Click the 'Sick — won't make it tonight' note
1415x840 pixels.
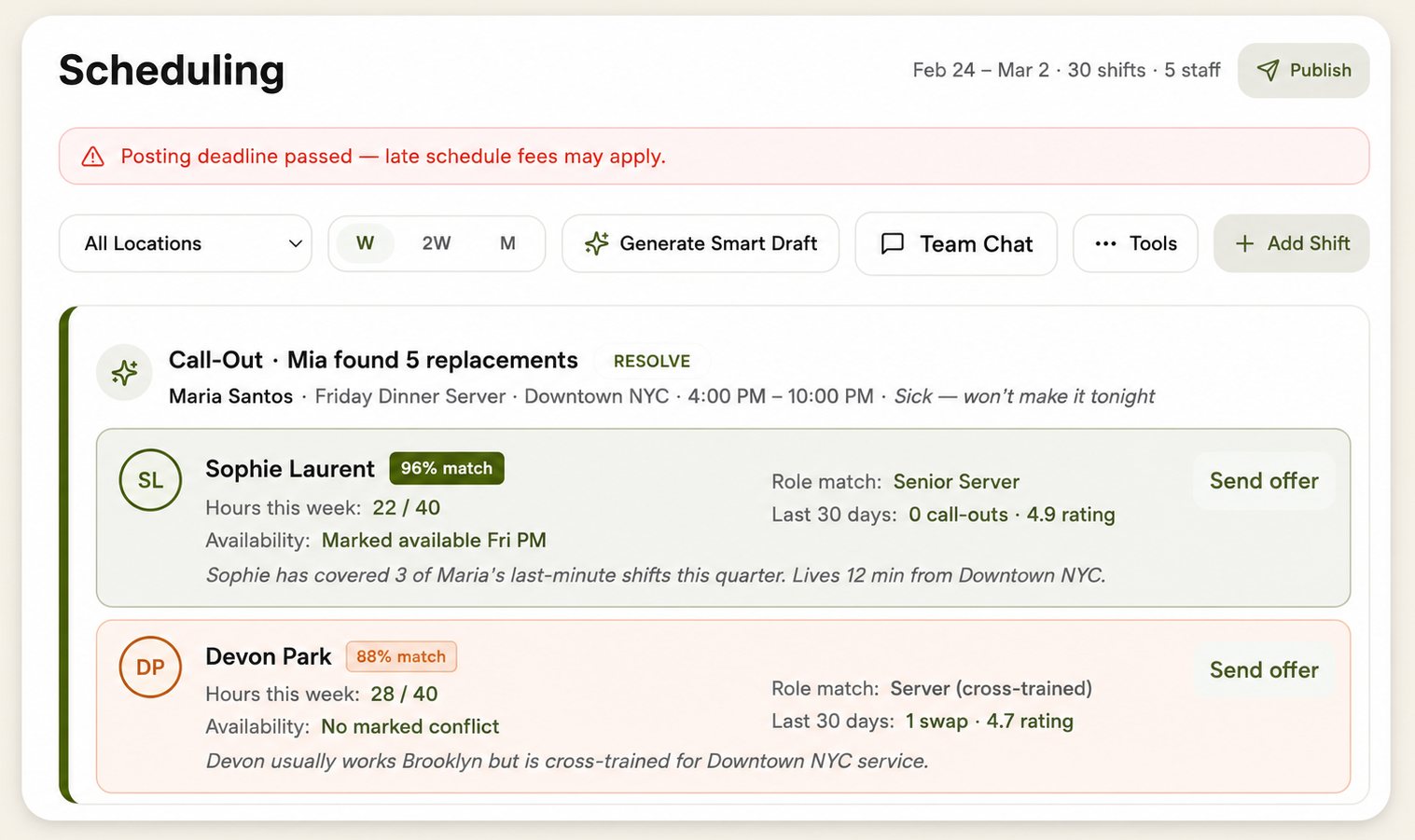pyautogui.click(x=1024, y=396)
